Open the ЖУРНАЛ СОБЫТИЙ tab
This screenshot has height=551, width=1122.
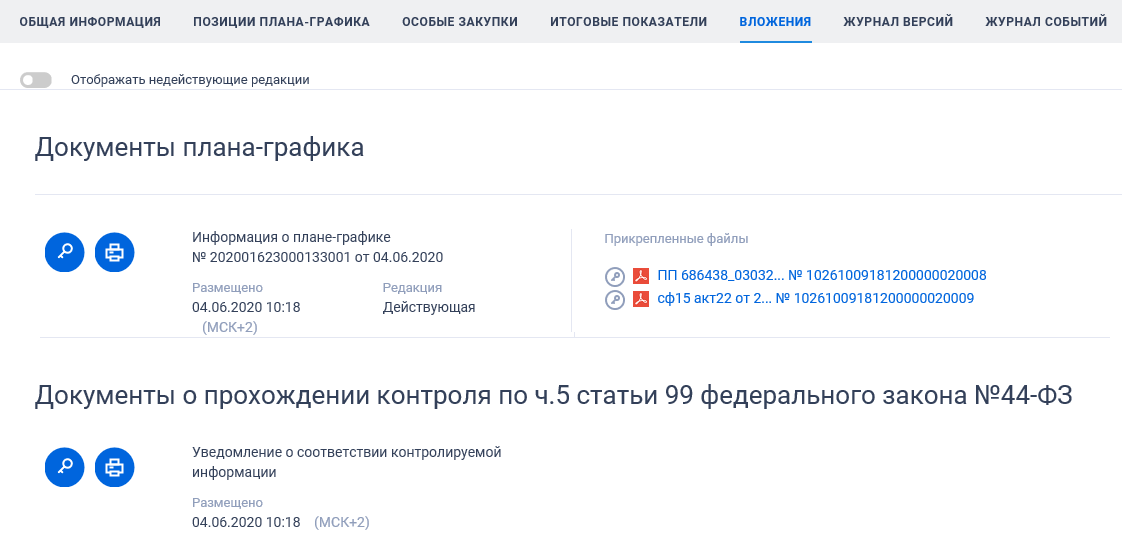pyautogui.click(x=1046, y=22)
